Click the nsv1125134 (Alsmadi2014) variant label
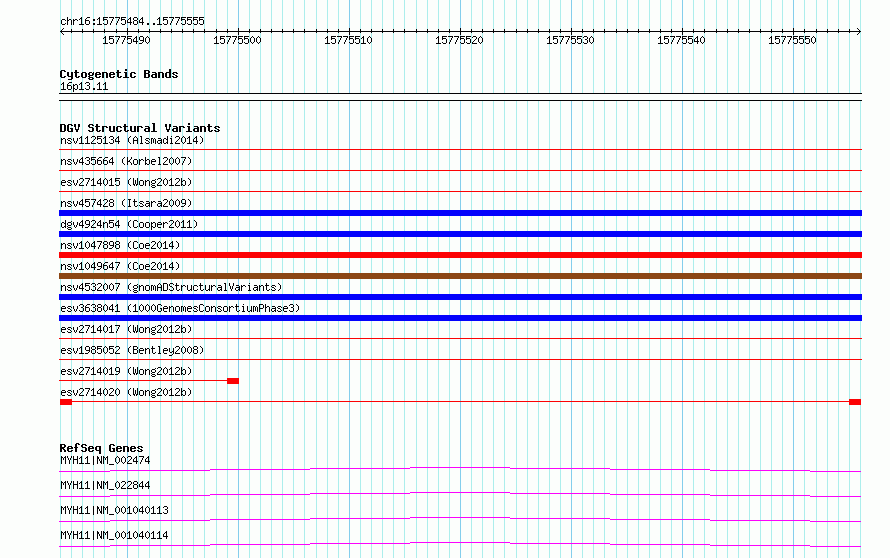The image size is (890, 558). point(132,140)
